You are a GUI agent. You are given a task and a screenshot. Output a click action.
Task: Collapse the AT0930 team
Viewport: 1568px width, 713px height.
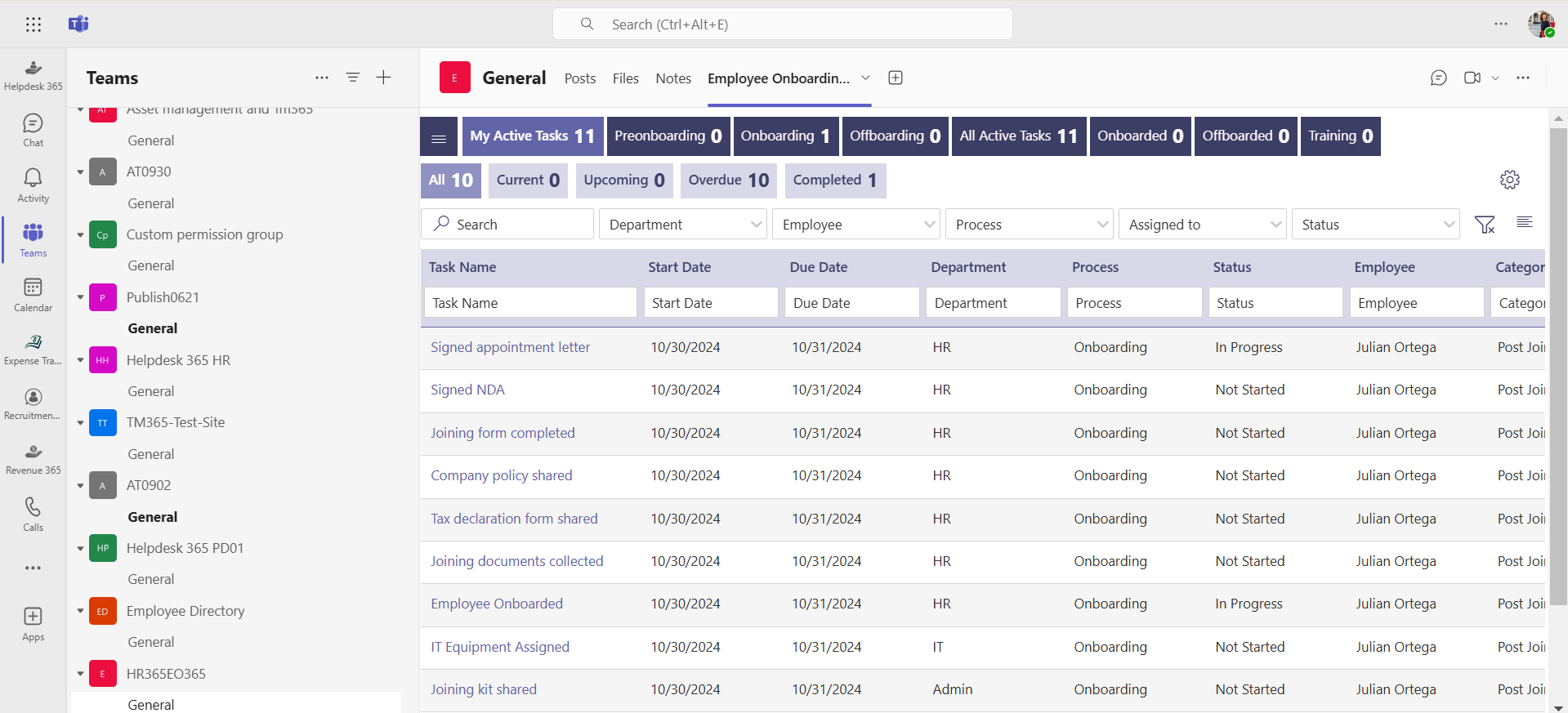[x=81, y=172]
